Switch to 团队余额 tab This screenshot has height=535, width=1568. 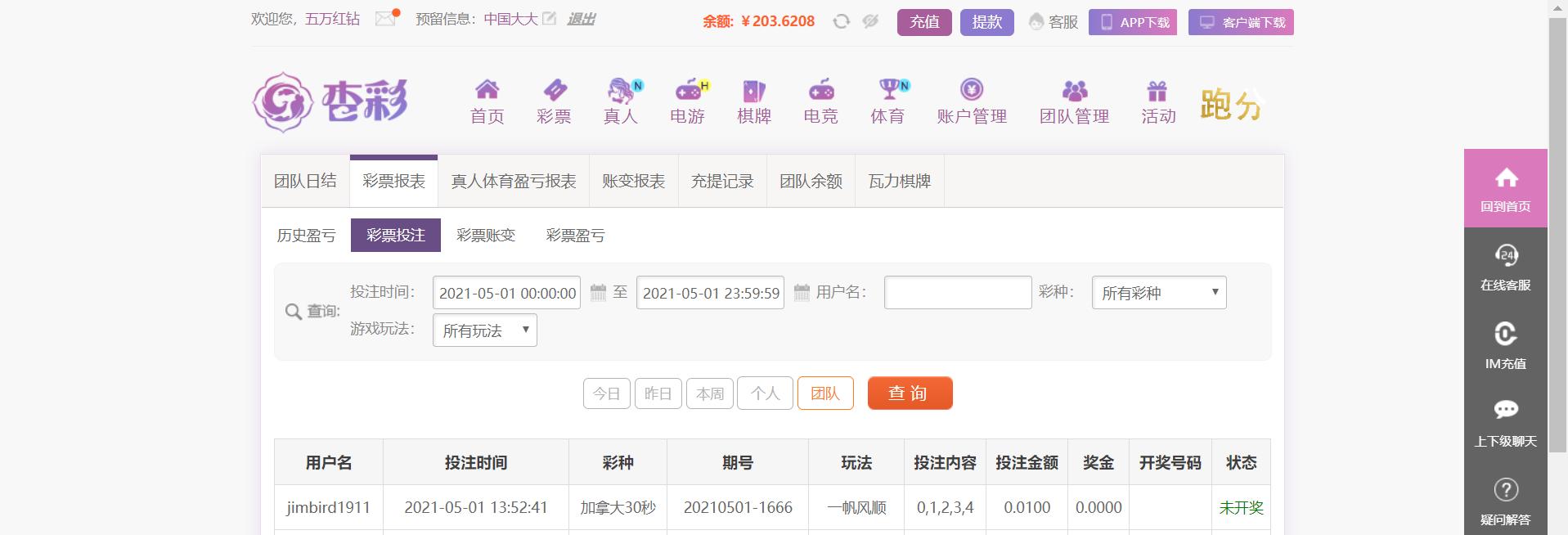[x=811, y=182]
